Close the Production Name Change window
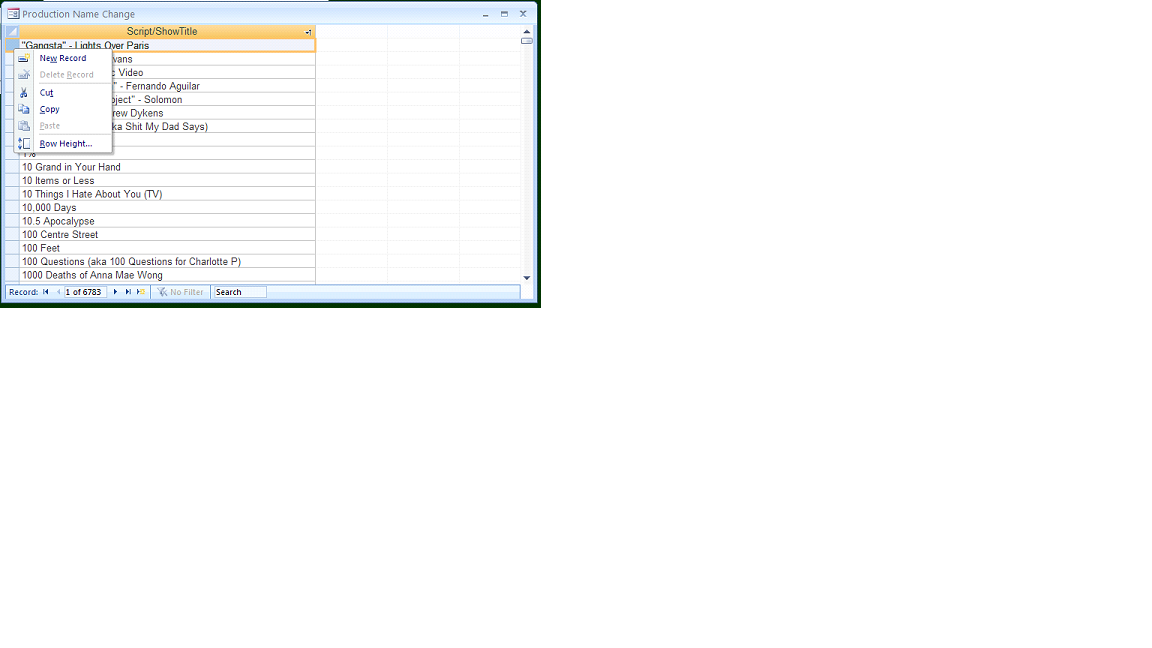This screenshot has height=648, width=1152. click(x=523, y=14)
